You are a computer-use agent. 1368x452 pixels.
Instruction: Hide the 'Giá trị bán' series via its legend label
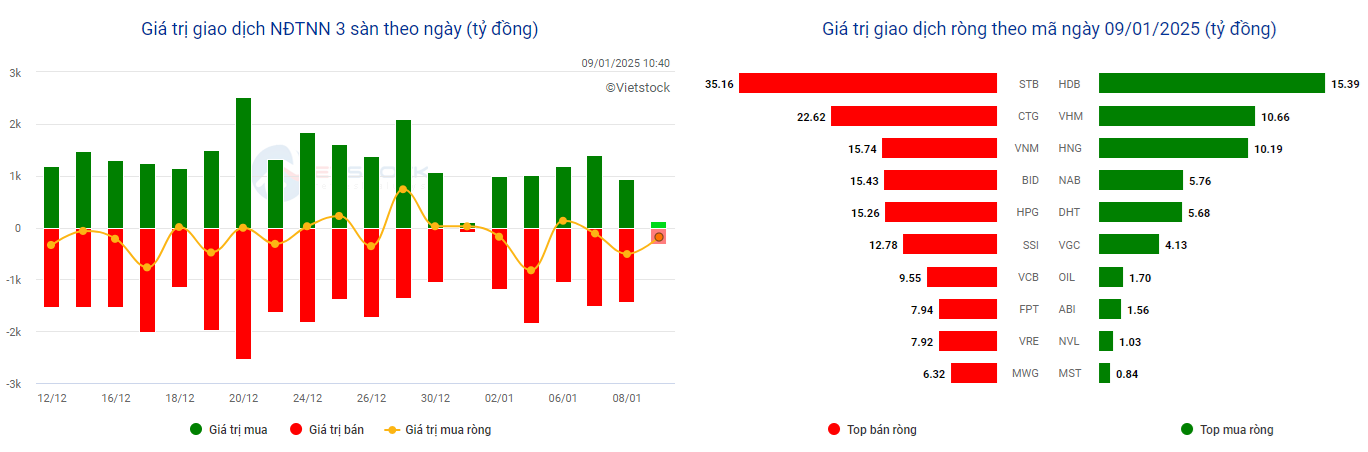[x=337, y=430]
